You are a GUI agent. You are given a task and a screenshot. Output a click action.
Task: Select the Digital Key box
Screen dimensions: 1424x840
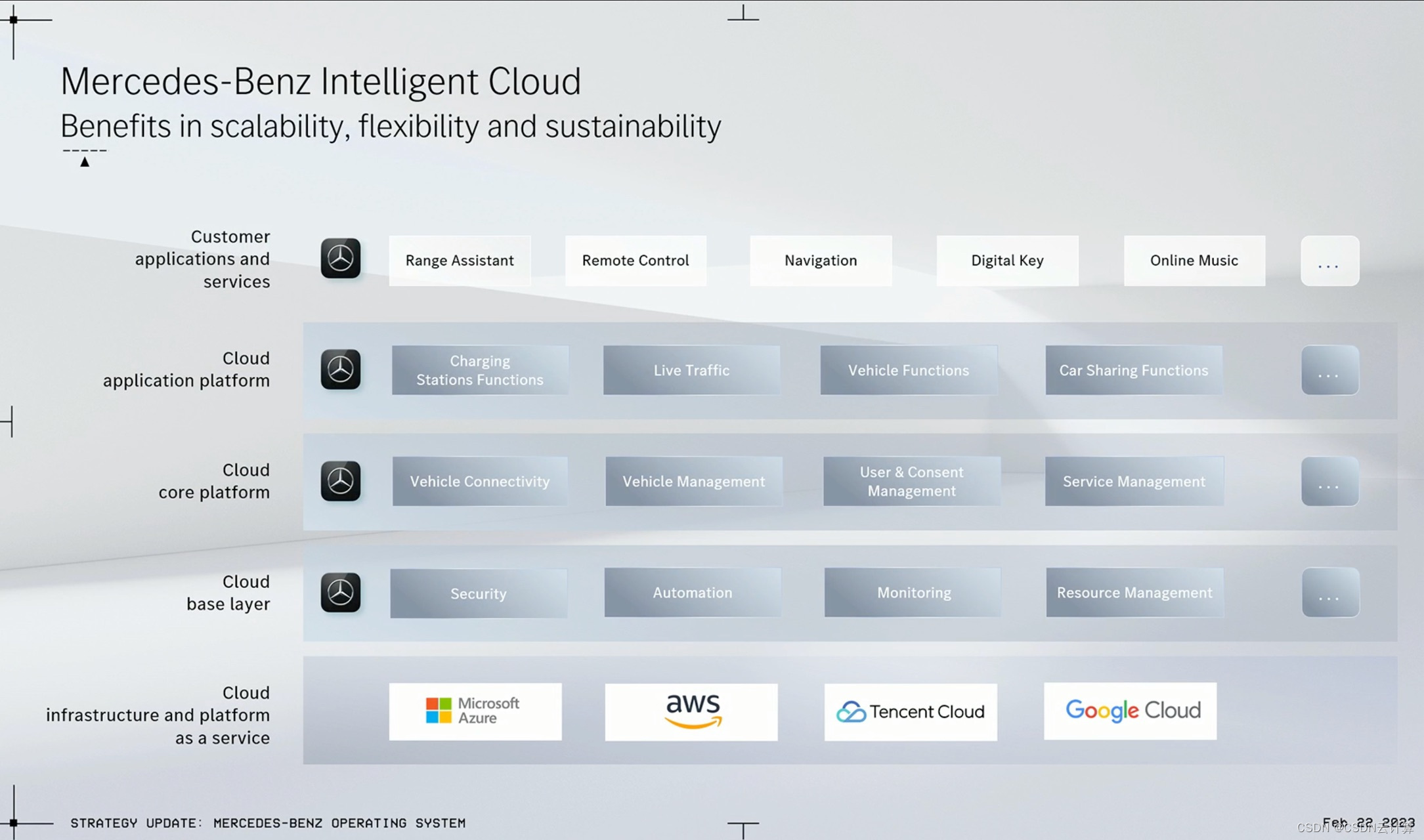click(1007, 261)
